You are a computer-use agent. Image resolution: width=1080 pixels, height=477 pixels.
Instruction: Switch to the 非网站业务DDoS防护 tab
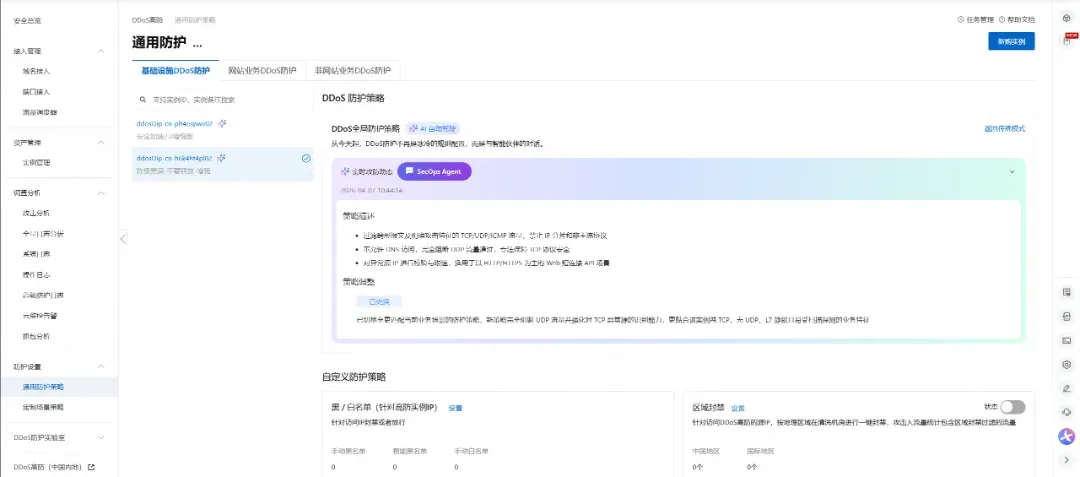pyautogui.click(x=352, y=71)
